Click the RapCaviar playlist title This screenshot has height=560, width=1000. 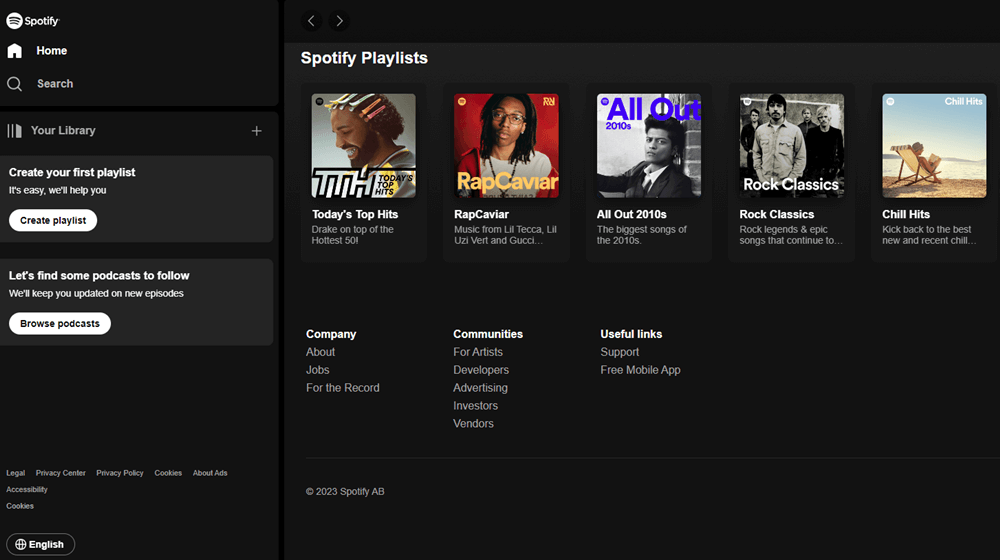pyautogui.click(x=482, y=214)
